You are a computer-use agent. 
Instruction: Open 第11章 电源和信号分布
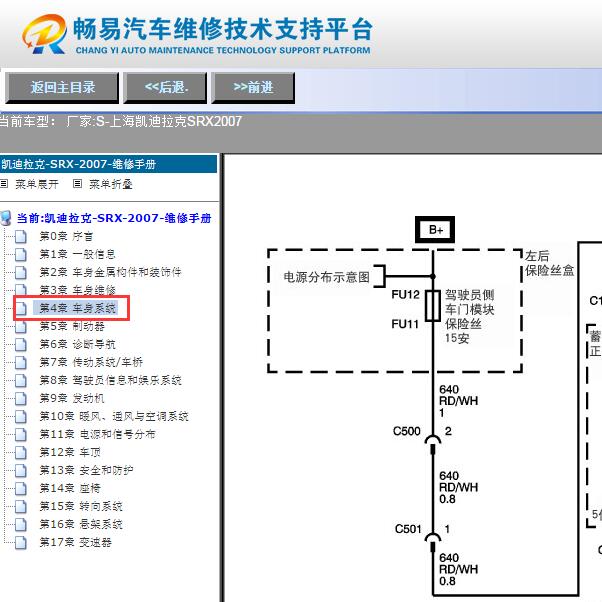98,434
